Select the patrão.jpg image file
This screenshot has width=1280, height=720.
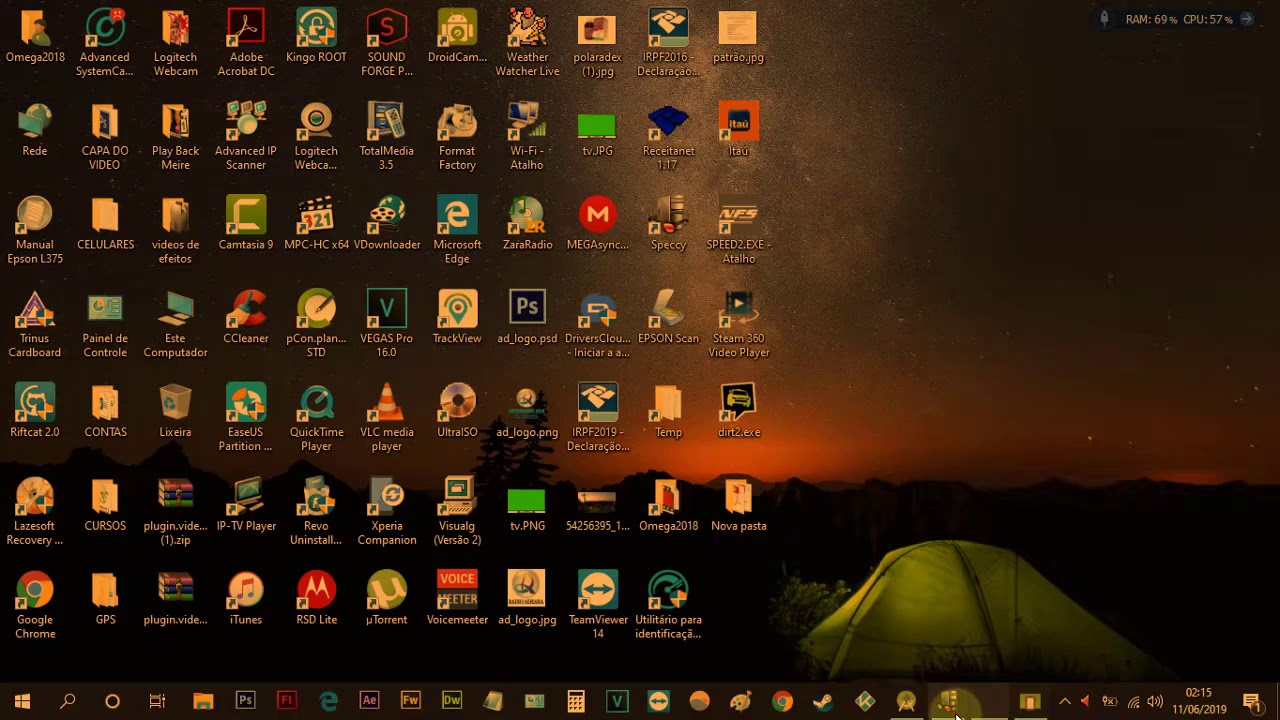click(x=739, y=36)
